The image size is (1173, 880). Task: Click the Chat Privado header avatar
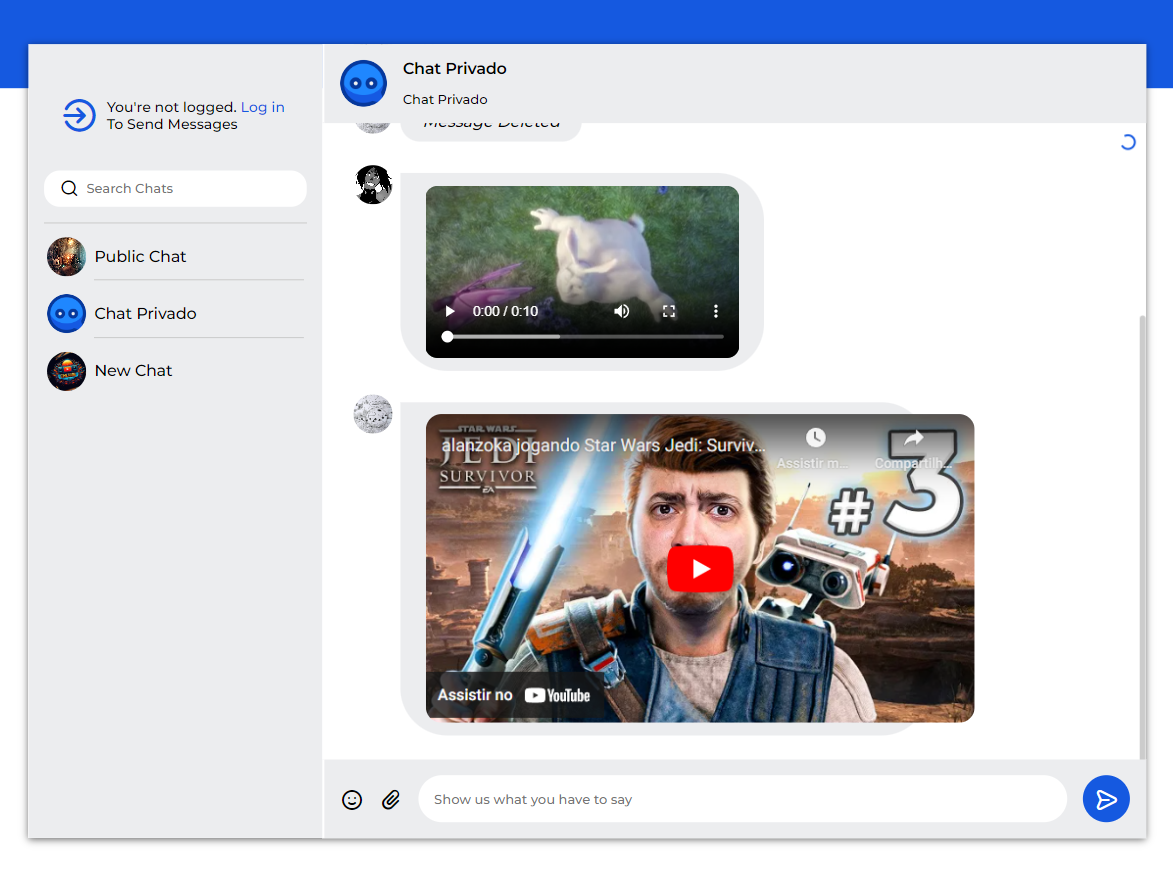click(363, 83)
